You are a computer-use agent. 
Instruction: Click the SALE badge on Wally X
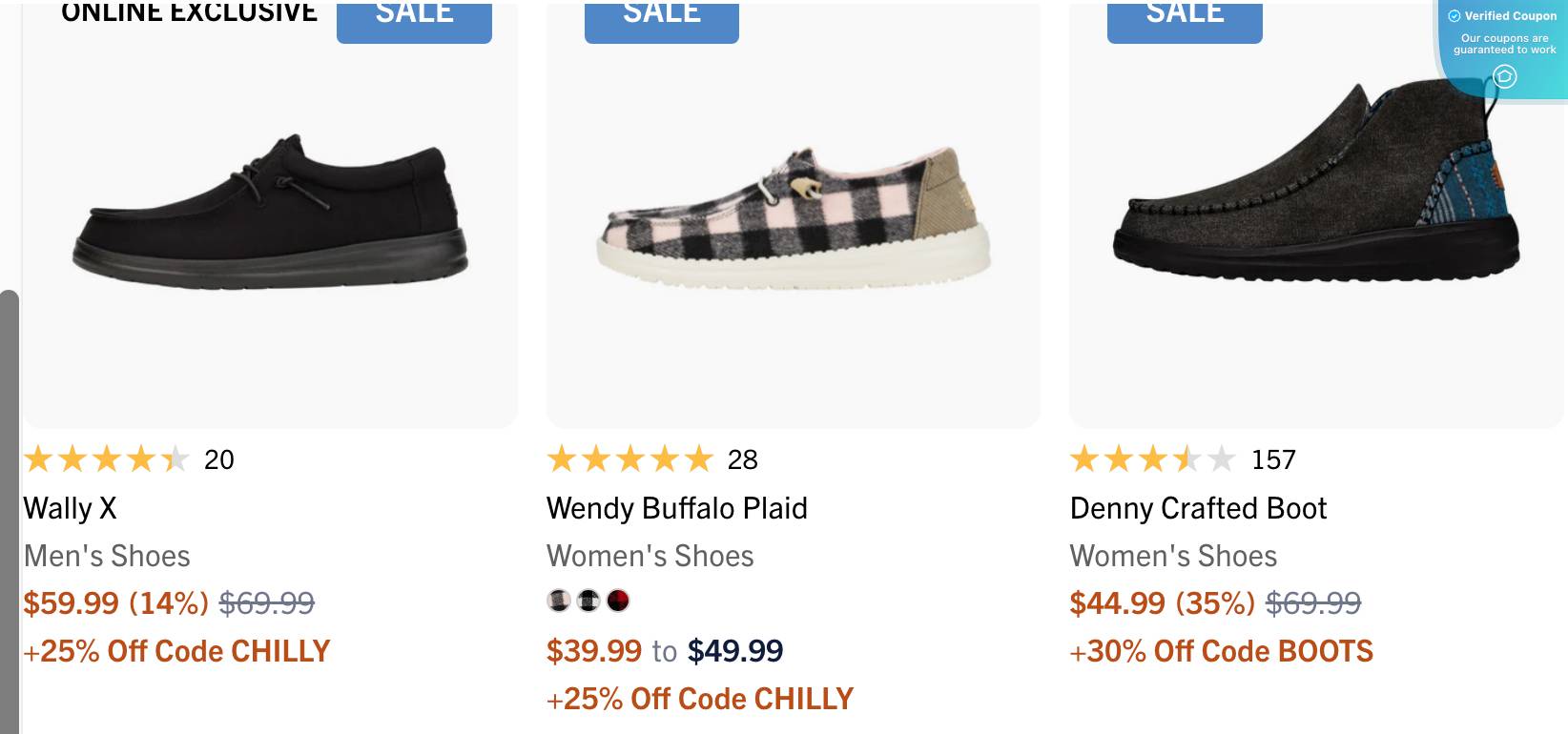[414, 12]
